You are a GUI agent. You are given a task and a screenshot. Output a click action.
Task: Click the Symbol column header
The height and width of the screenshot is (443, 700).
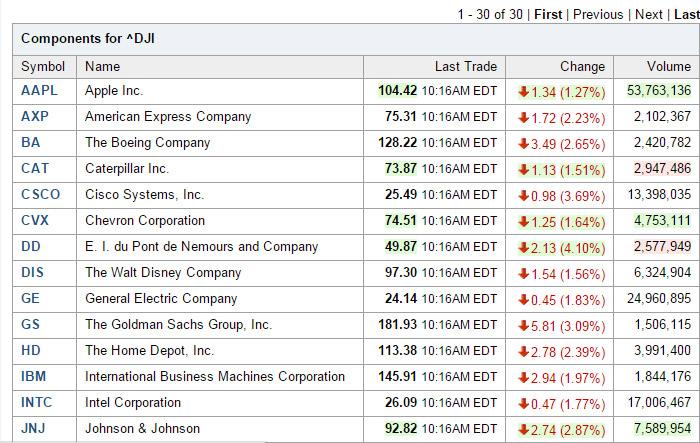pyautogui.click(x=43, y=66)
